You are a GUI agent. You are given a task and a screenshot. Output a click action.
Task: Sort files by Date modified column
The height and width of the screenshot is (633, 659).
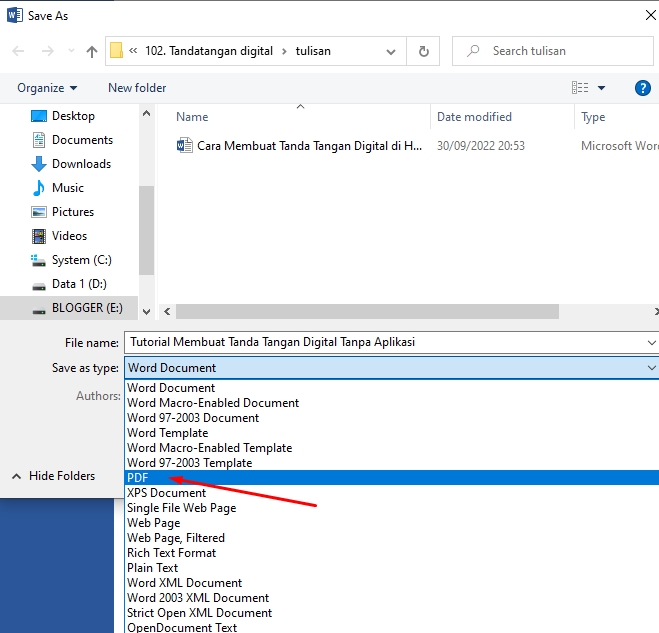click(x=474, y=117)
